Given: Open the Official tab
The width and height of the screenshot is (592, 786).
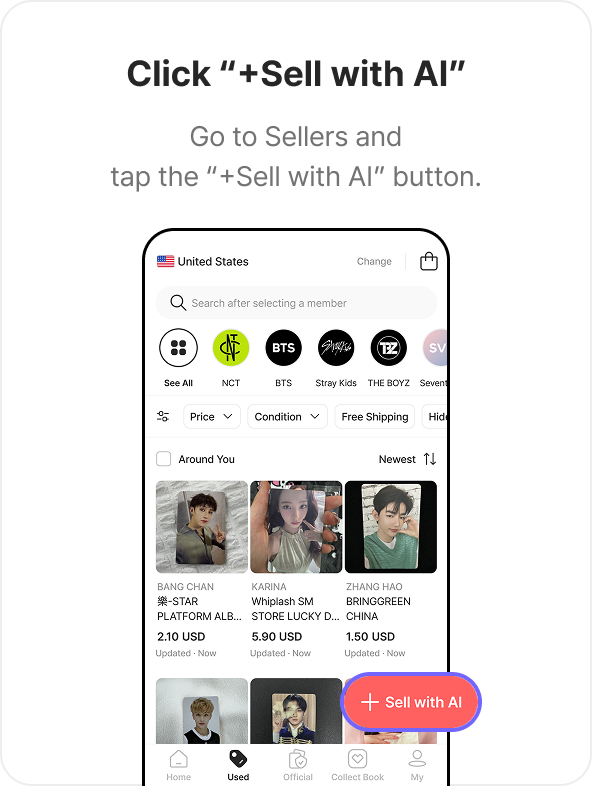Looking at the screenshot, I should tap(298, 765).
